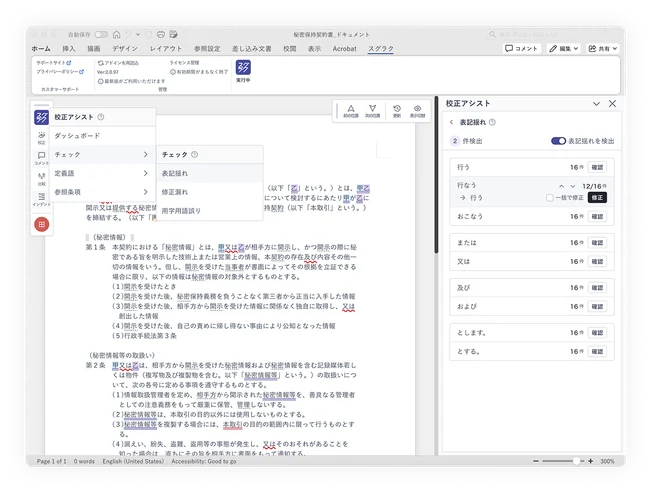
Task: Click the undo icon in the title bar
Action: coord(128,35)
